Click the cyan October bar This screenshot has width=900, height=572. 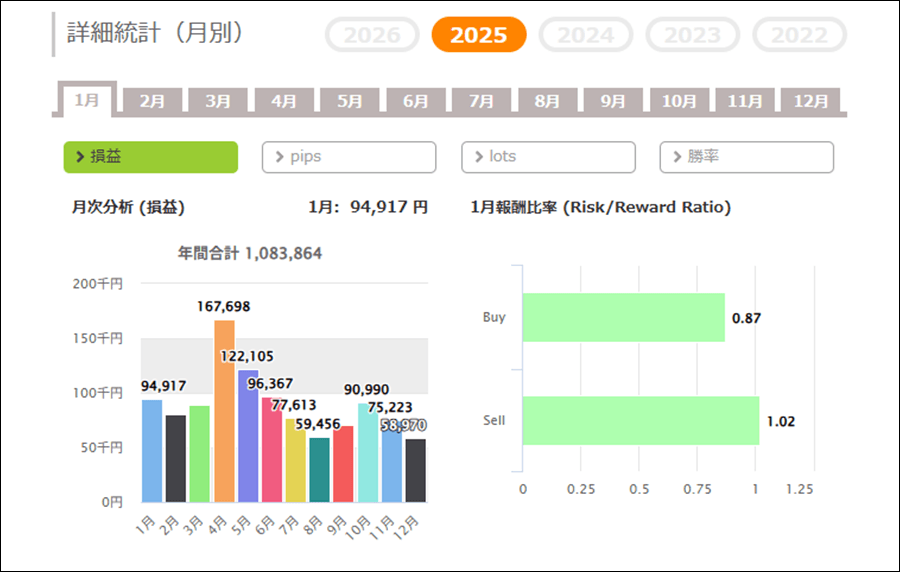point(367,452)
